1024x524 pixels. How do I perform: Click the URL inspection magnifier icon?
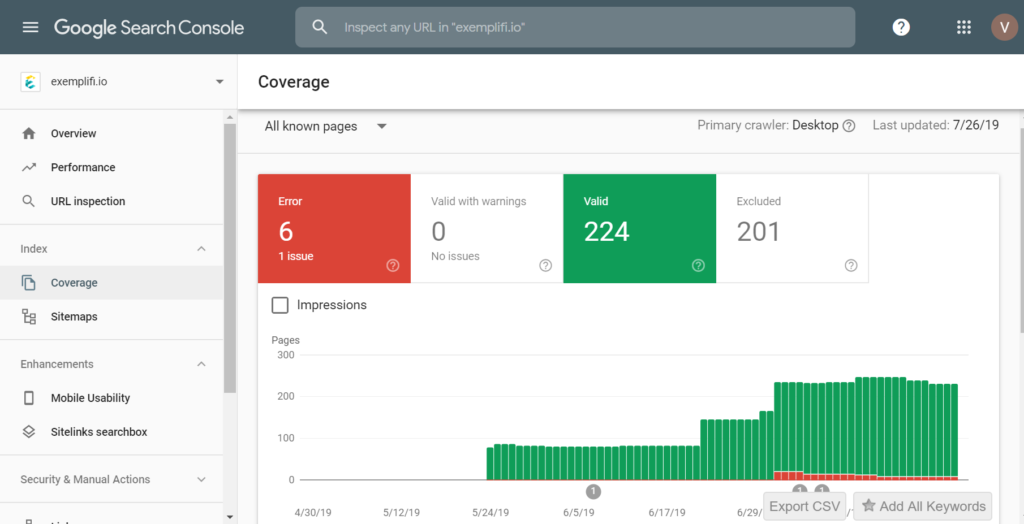pos(29,201)
